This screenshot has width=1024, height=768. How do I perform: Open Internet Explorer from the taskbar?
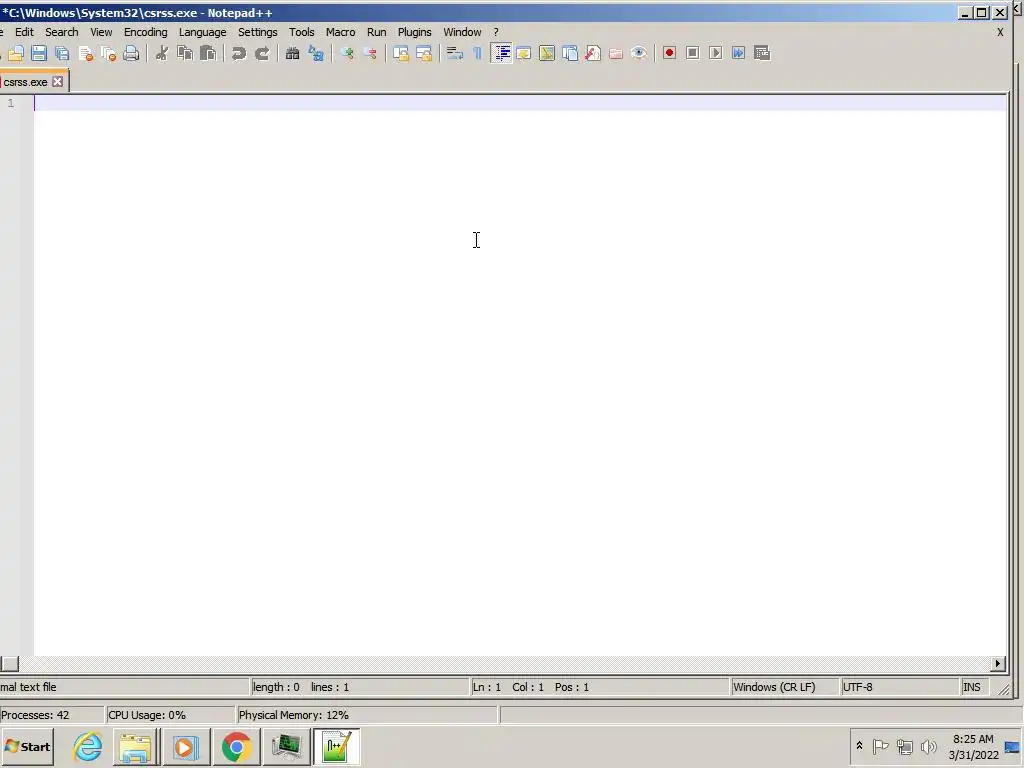point(88,746)
